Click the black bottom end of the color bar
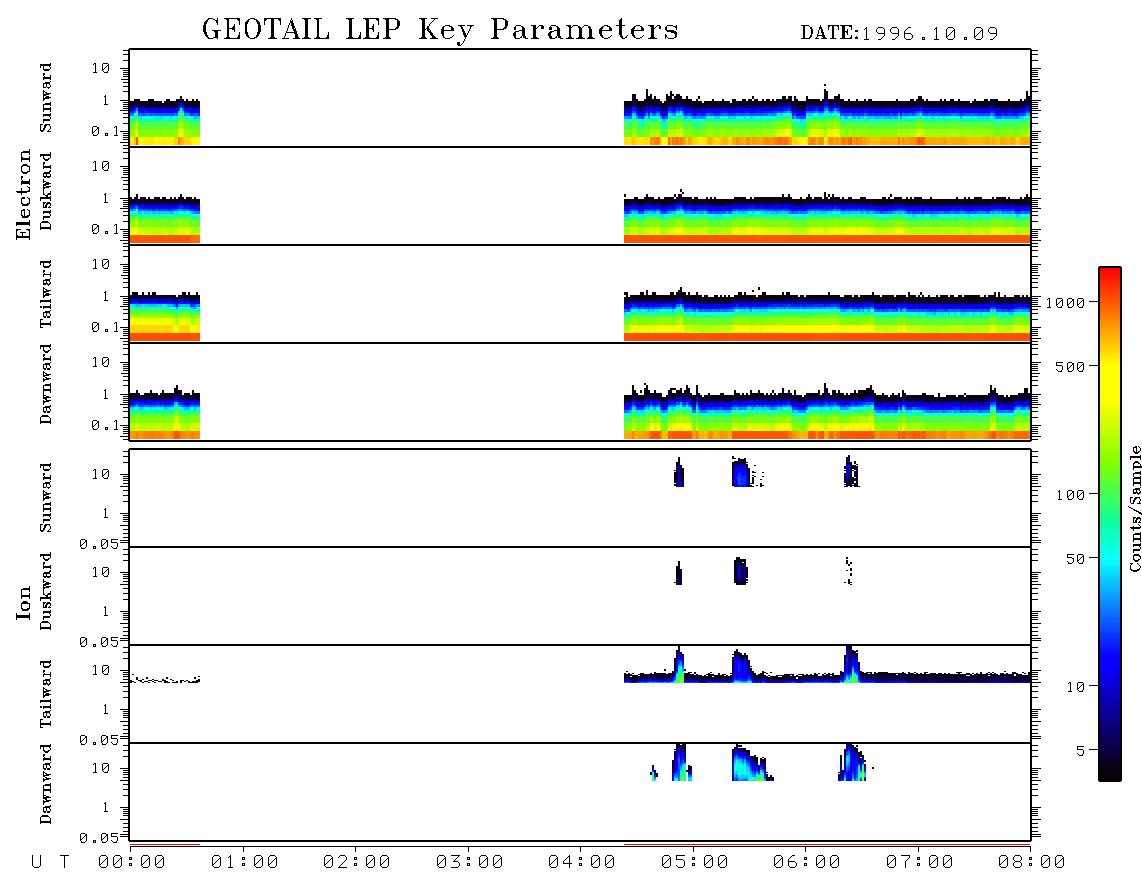Image resolution: width=1142 pixels, height=880 pixels. coord(1109,772)
